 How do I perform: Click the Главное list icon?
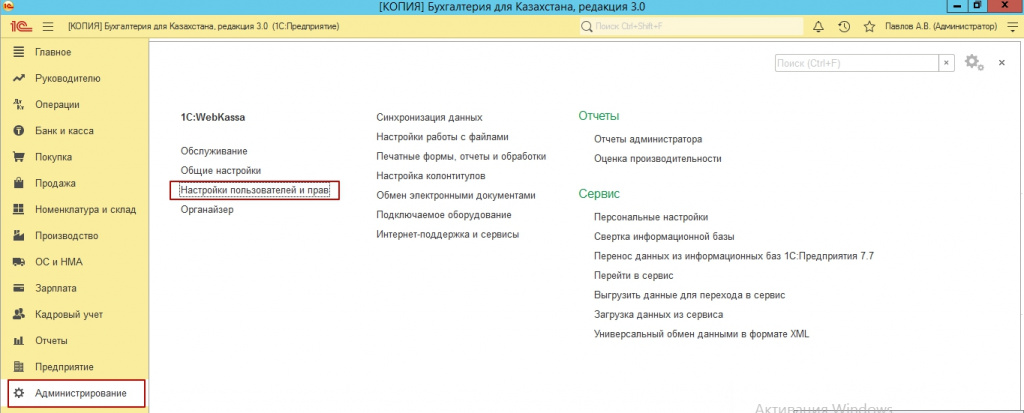click(x=19, y=52)
